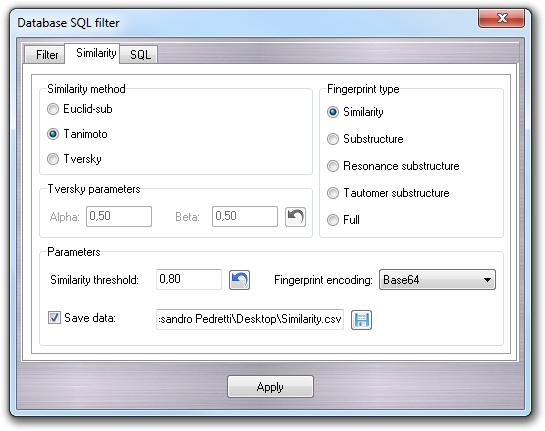The height and width of the screenshot is (431, 545).
Task: Click the Apply button
Action: tap(270, 387)
